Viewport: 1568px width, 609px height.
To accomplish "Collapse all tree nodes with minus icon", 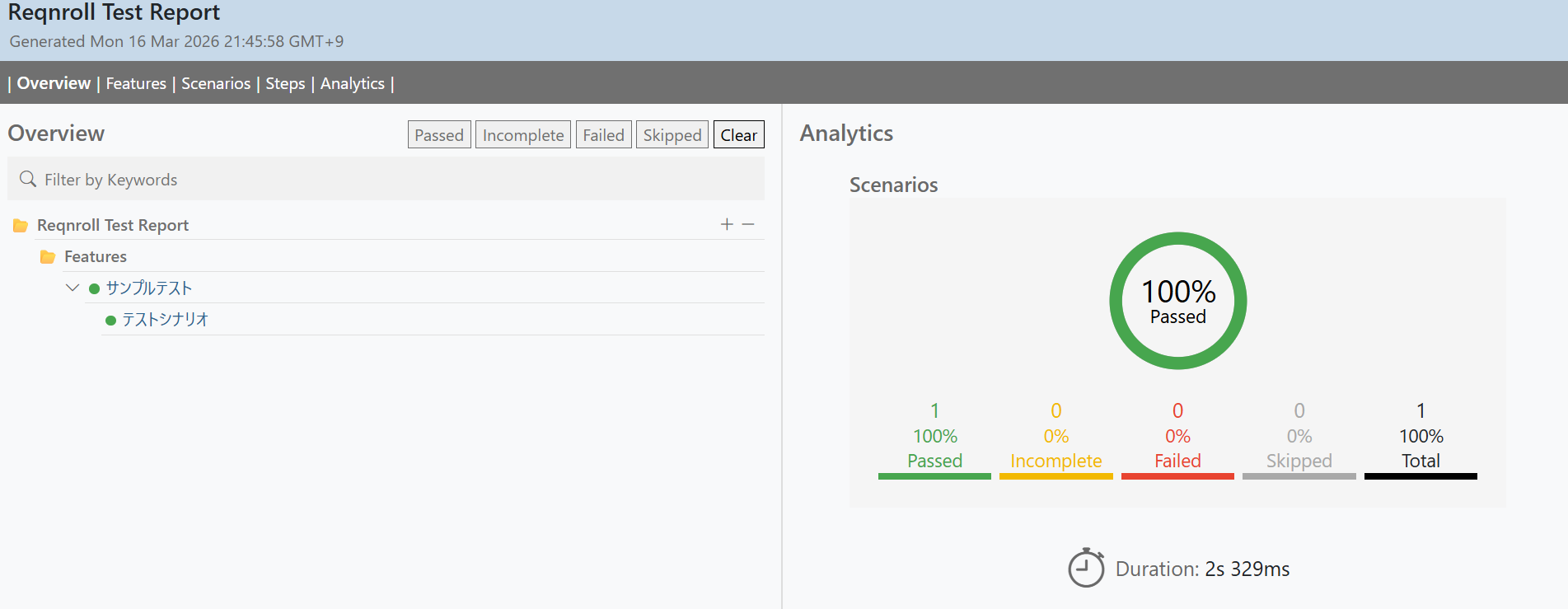I will point(748,224).
